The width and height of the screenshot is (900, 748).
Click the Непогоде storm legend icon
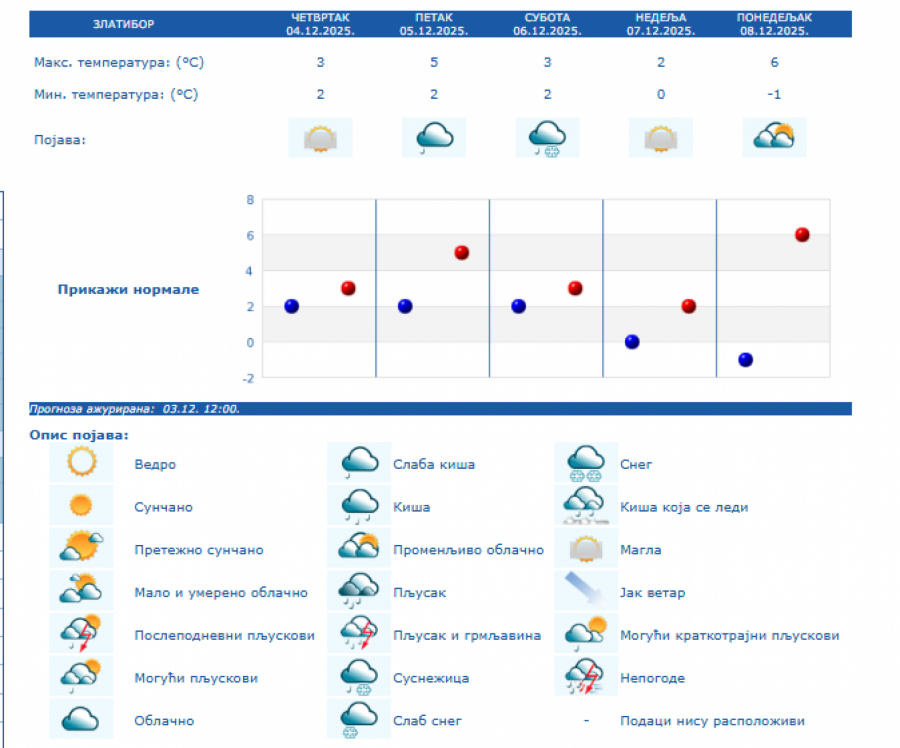point(586,677)
